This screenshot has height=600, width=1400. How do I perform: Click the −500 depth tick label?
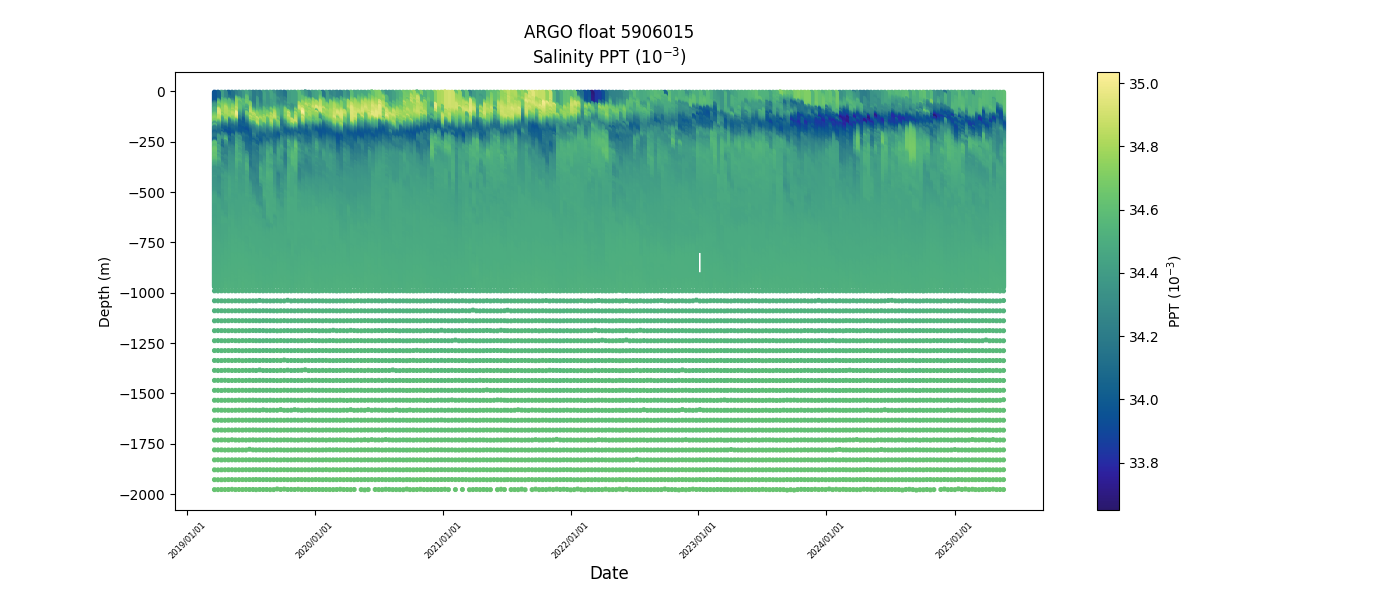(x=147, y=192)
